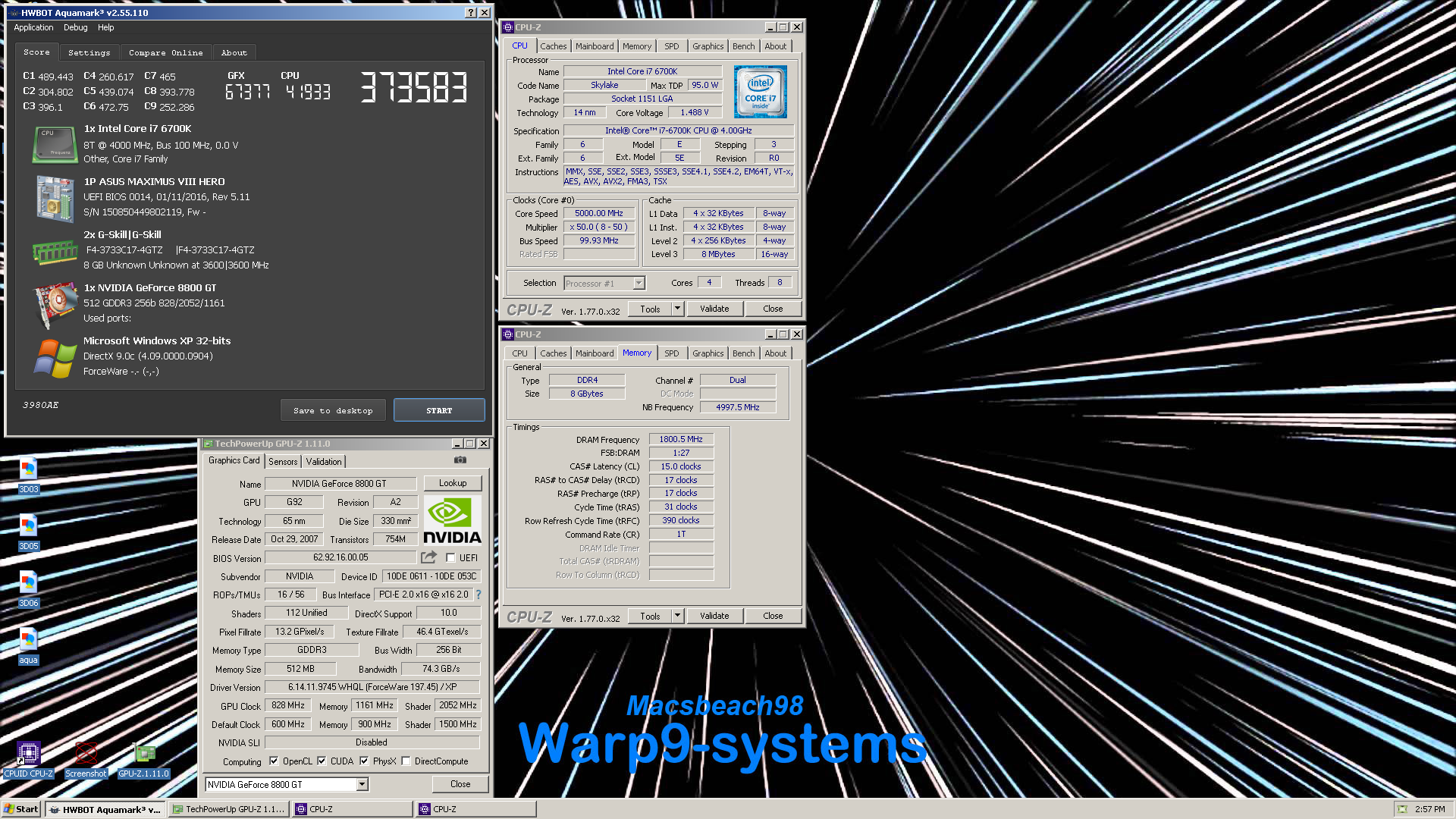The height and width of the screenshot is (819, 1456).
Task: Click the Core Speed 5000.00 MHz value
Action: click(599, 213)
